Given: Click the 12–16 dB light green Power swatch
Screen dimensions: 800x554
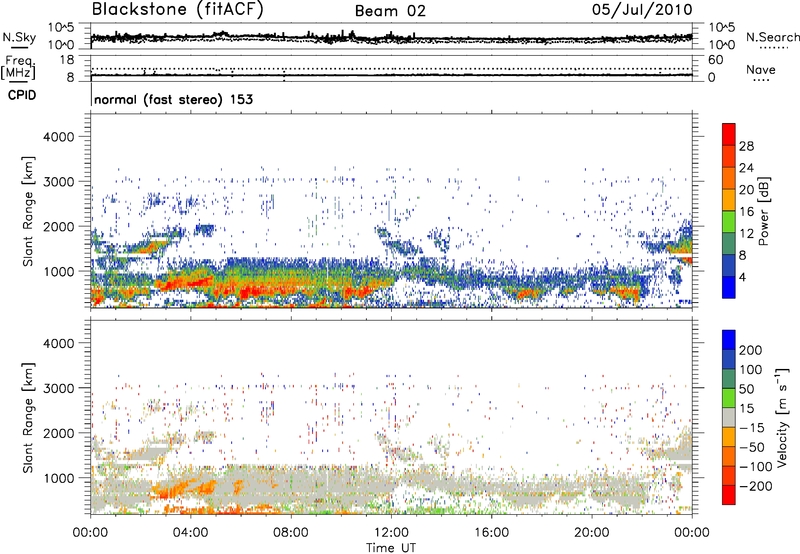Looking at the screenshot, I should 729,222.
